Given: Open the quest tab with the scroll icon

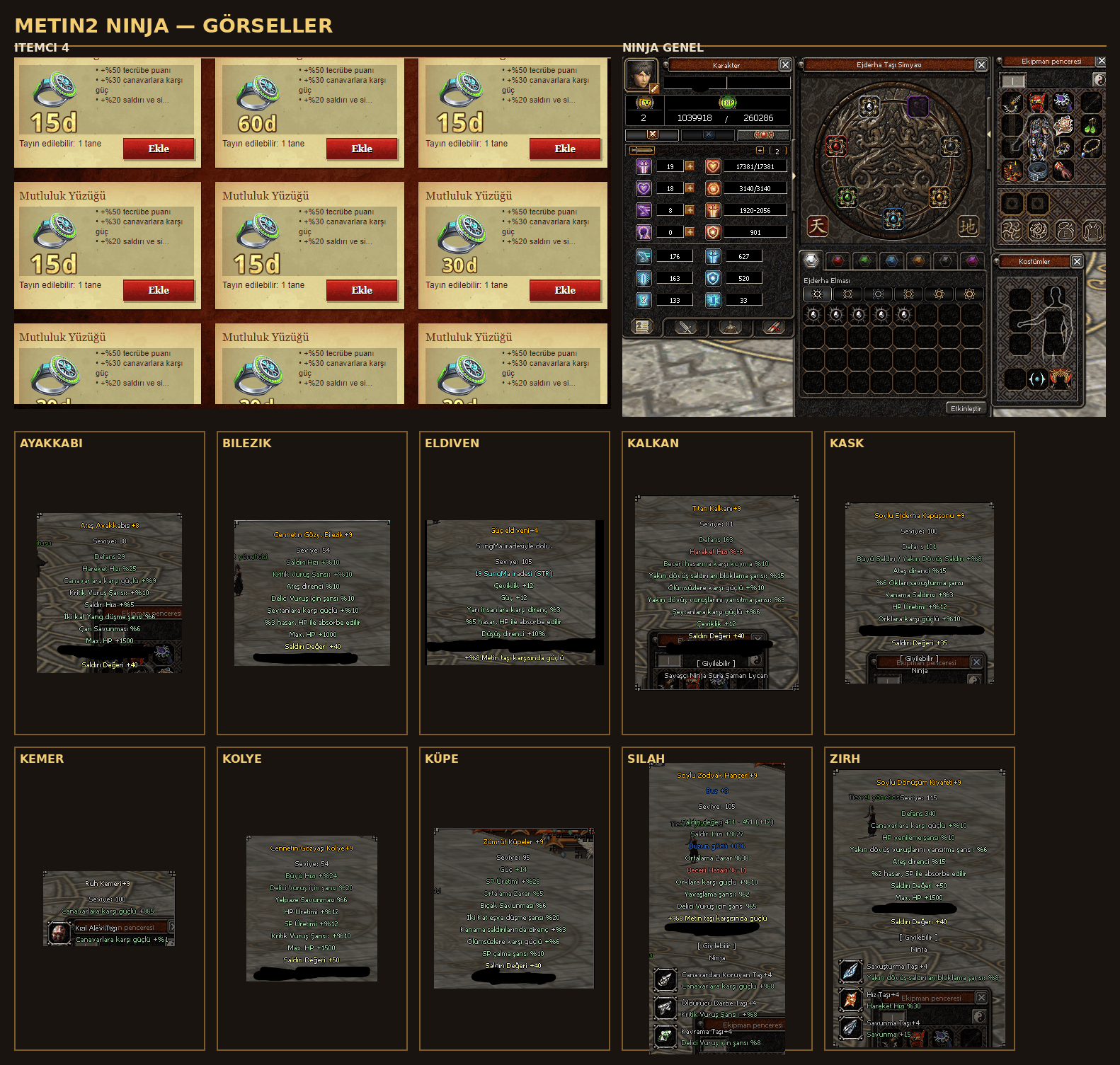Looking at the screenshot, I should [x=773, y=326].
